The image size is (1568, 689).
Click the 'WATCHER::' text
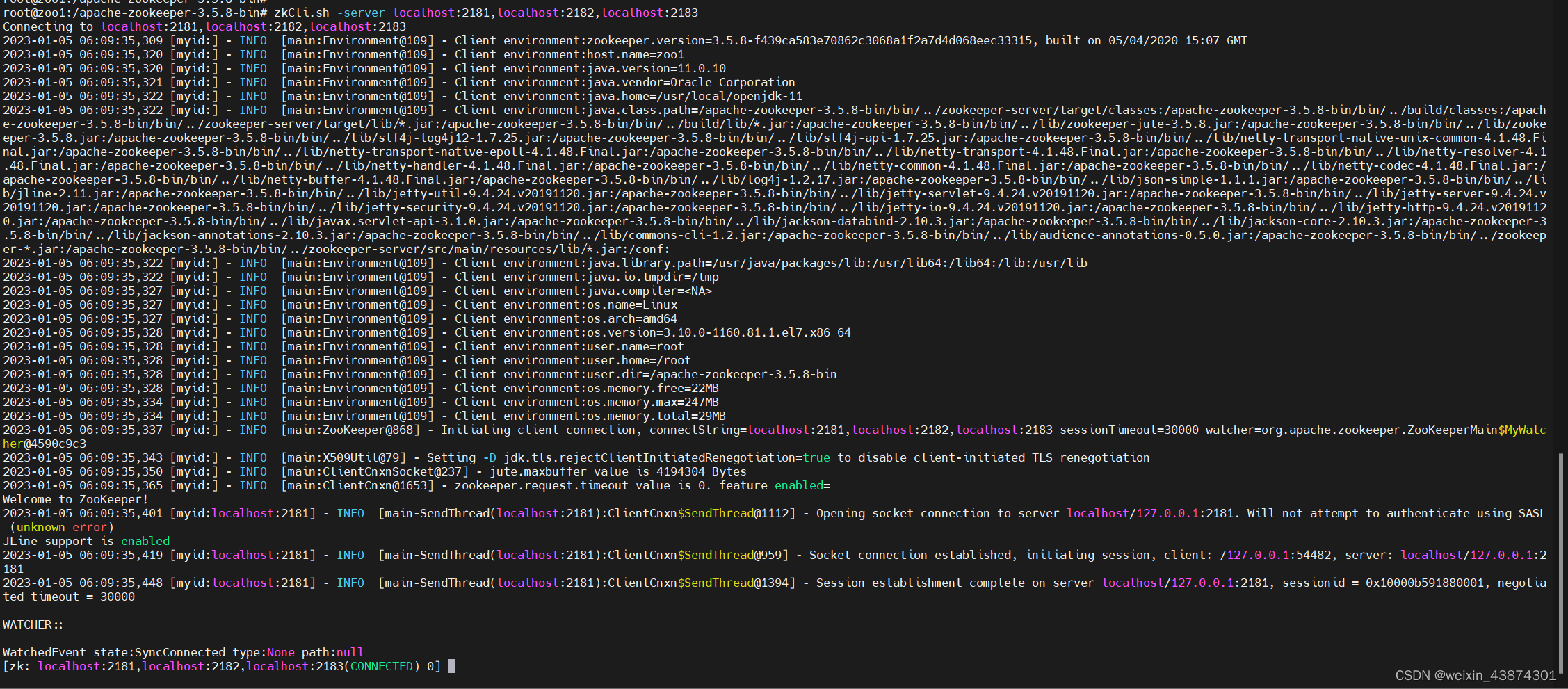[x=33, y=624]
